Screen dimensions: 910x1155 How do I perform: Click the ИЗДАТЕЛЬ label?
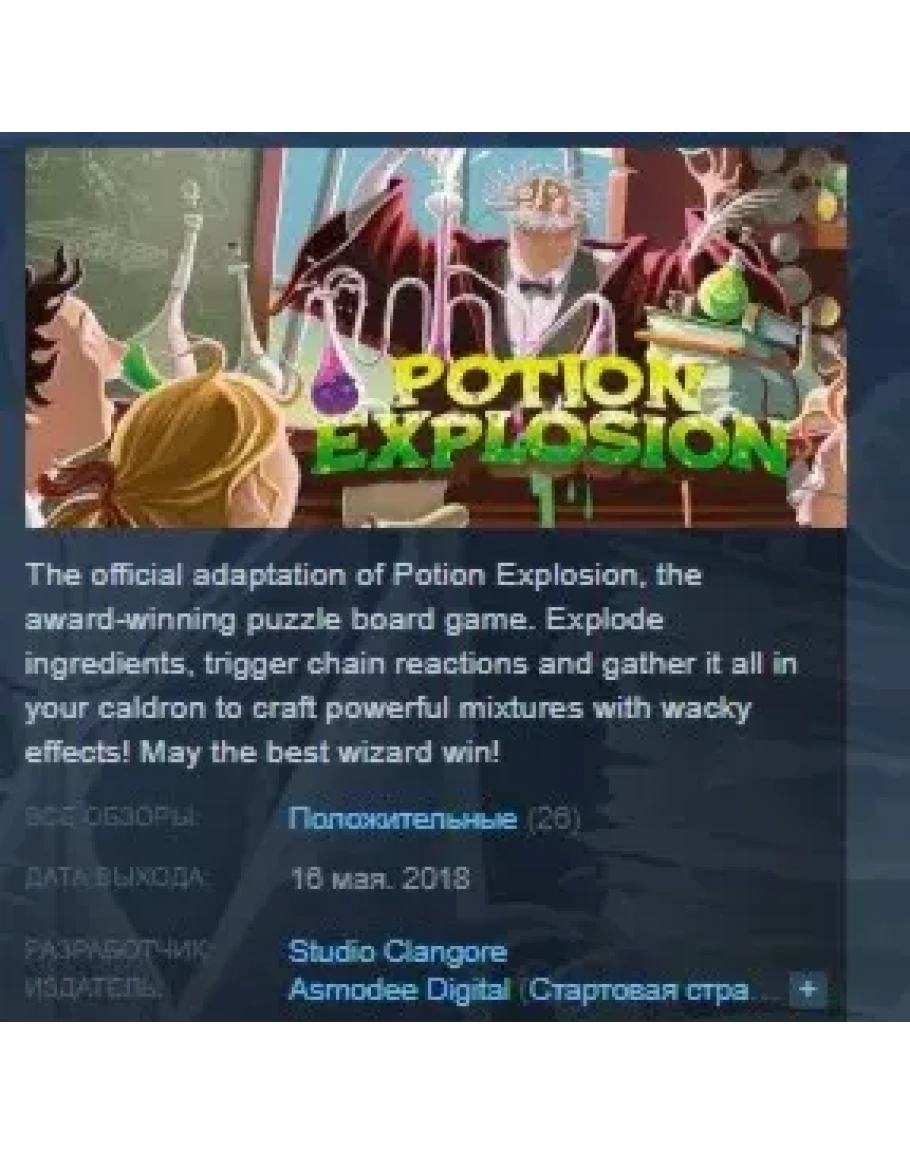coord(91,989)
